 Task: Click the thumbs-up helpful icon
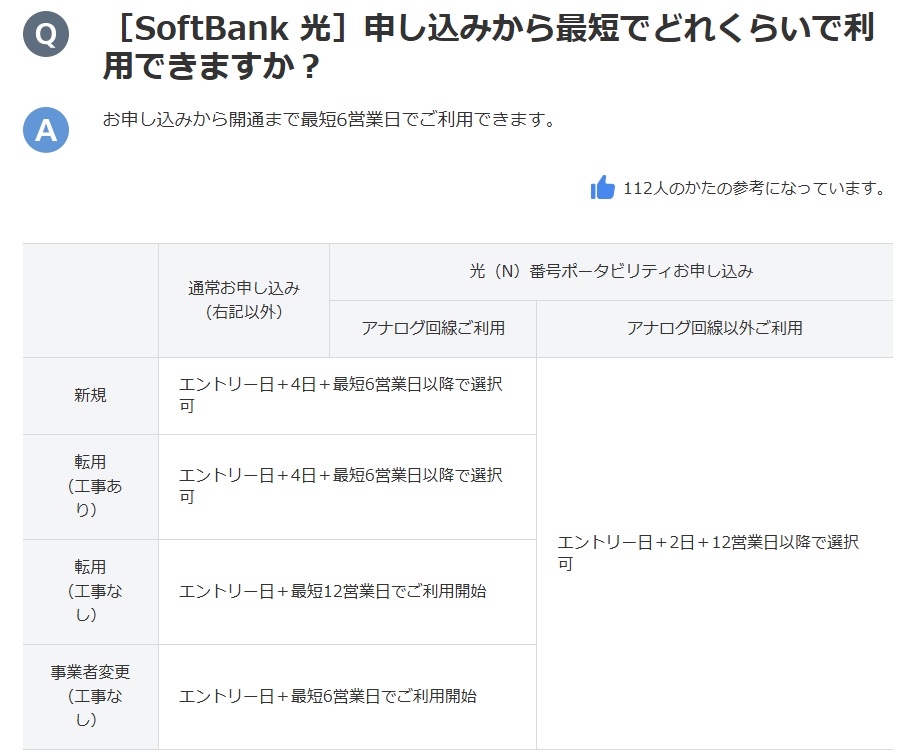point(602,187)
